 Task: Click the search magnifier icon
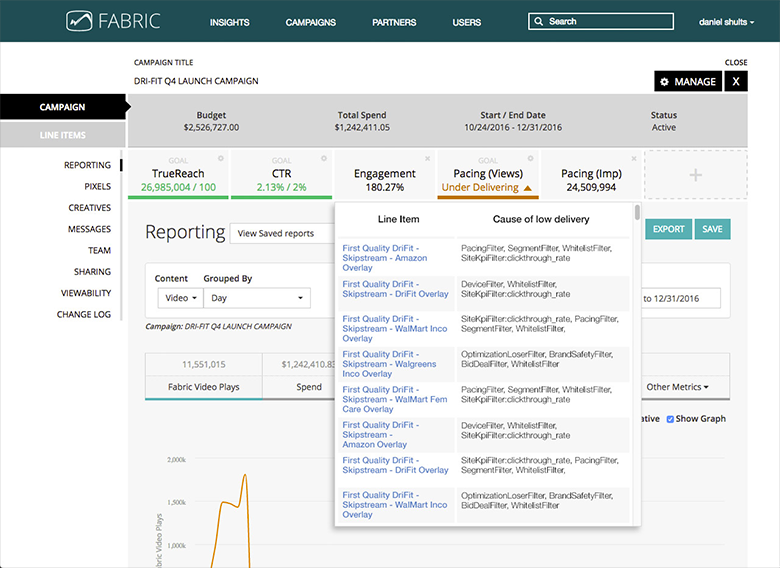(x=538, y=21)
